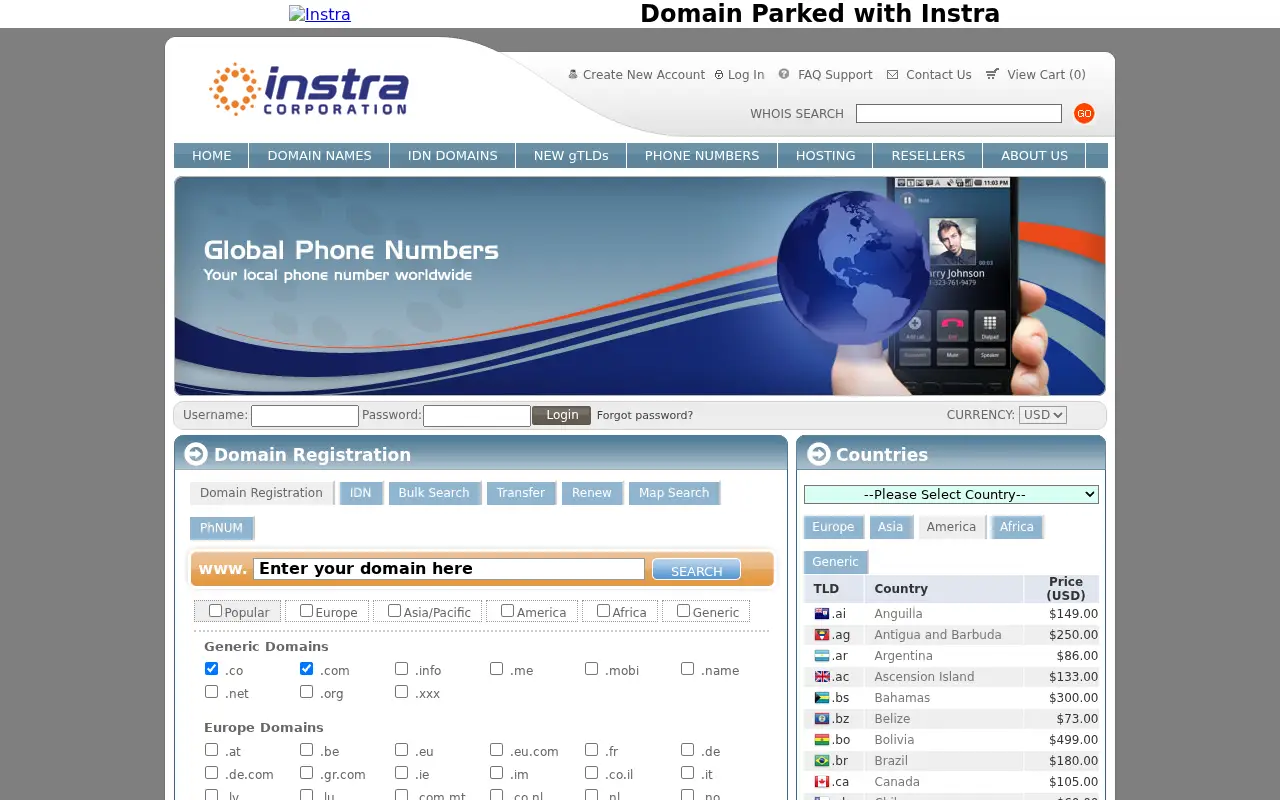Open the NEW gTLDs menu
Viewport: 1280px width, 800px height.
pyautogui.click(x=571, y=156)
